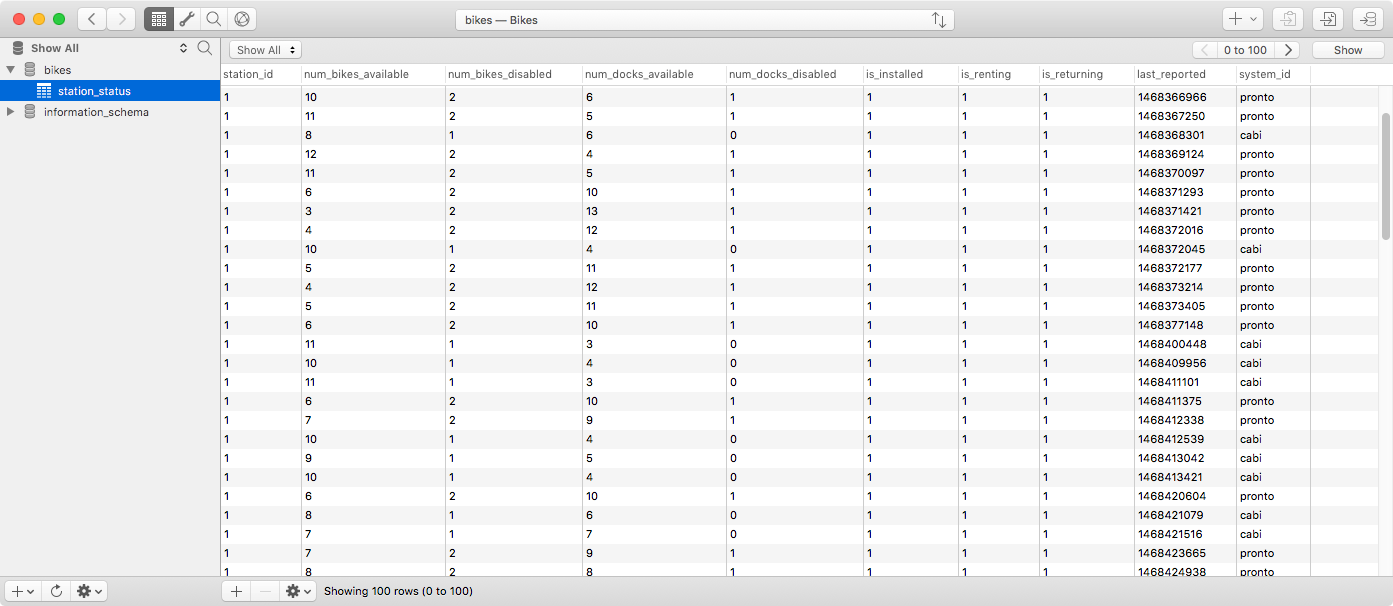Click num_bikes_available 12 in row 1468369124
1393x606 pixels.
pyautogui.click(x=373, y=154)
